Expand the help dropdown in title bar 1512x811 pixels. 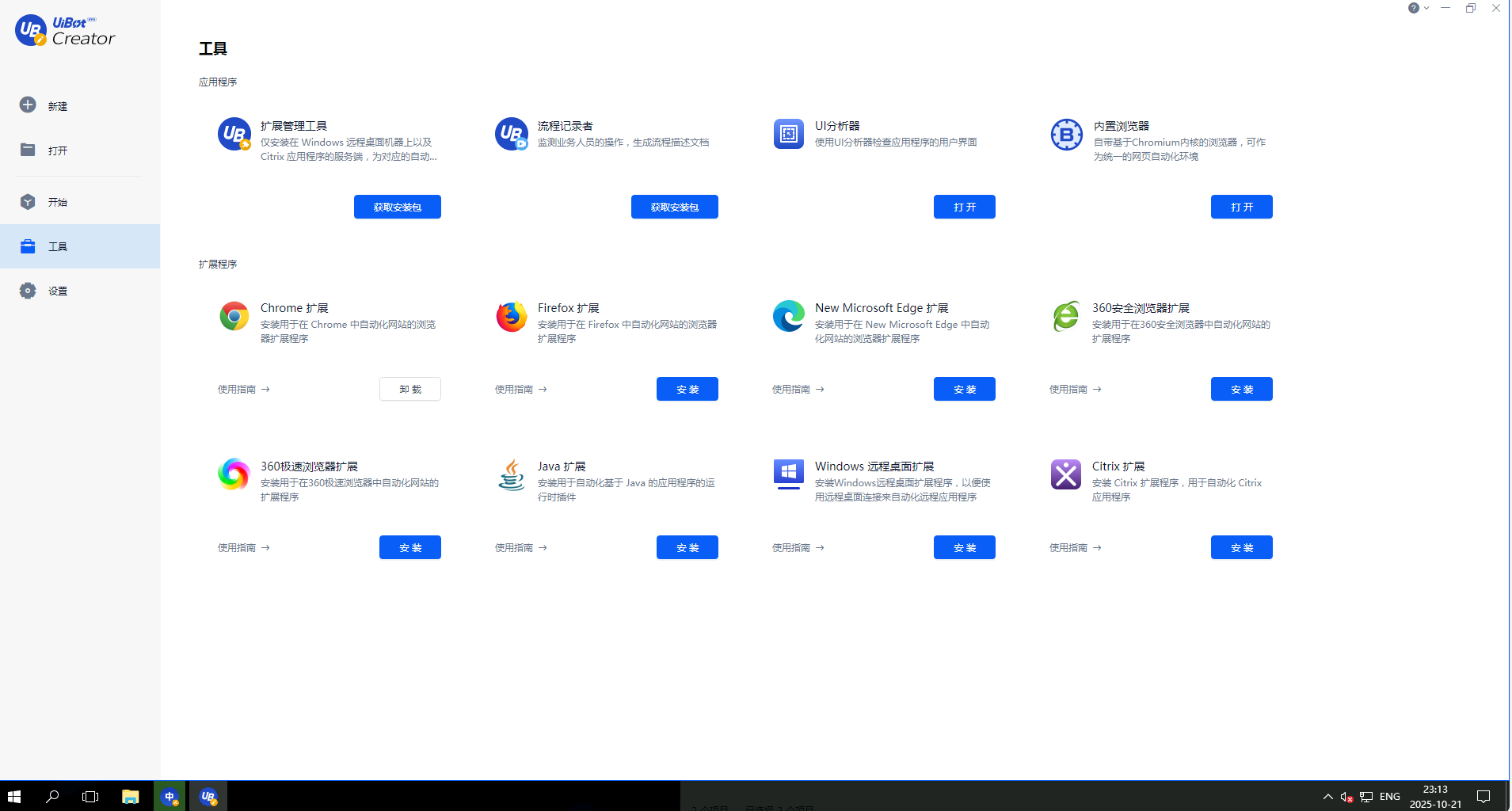[x=1418, y=8]
